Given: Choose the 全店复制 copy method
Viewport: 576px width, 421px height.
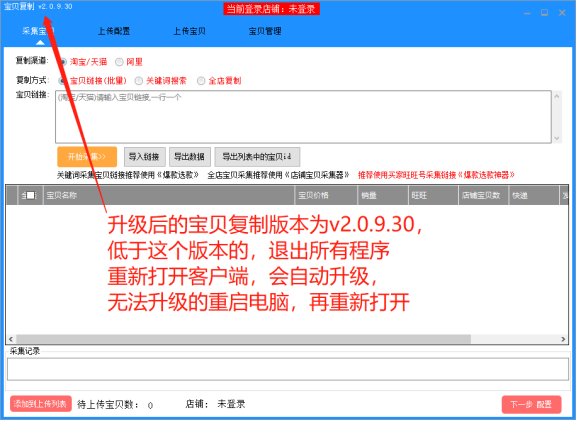Looking at the screenshot, I should click(x=201, y=80).
